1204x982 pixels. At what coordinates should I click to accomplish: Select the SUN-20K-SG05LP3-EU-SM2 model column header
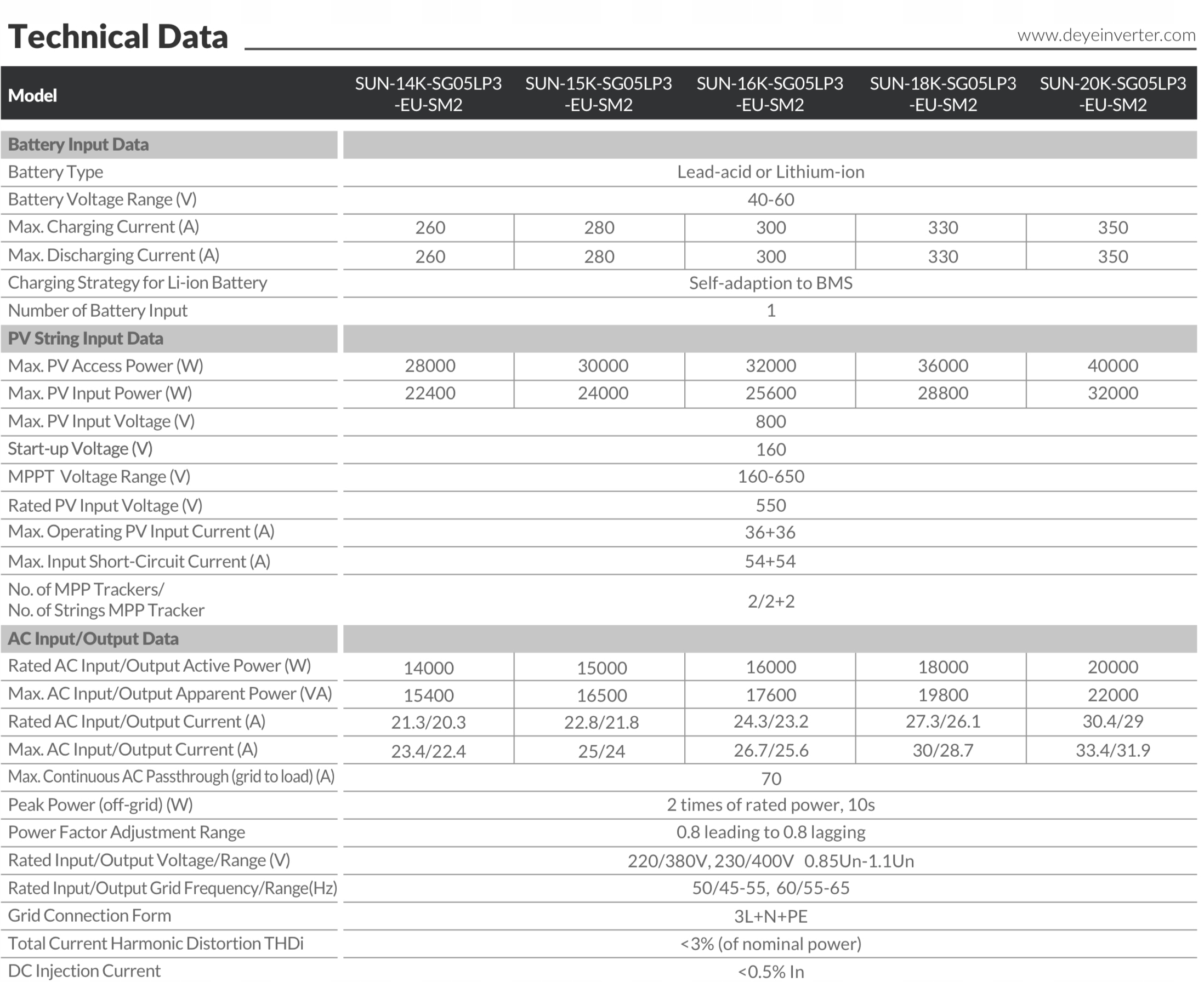1112,94
